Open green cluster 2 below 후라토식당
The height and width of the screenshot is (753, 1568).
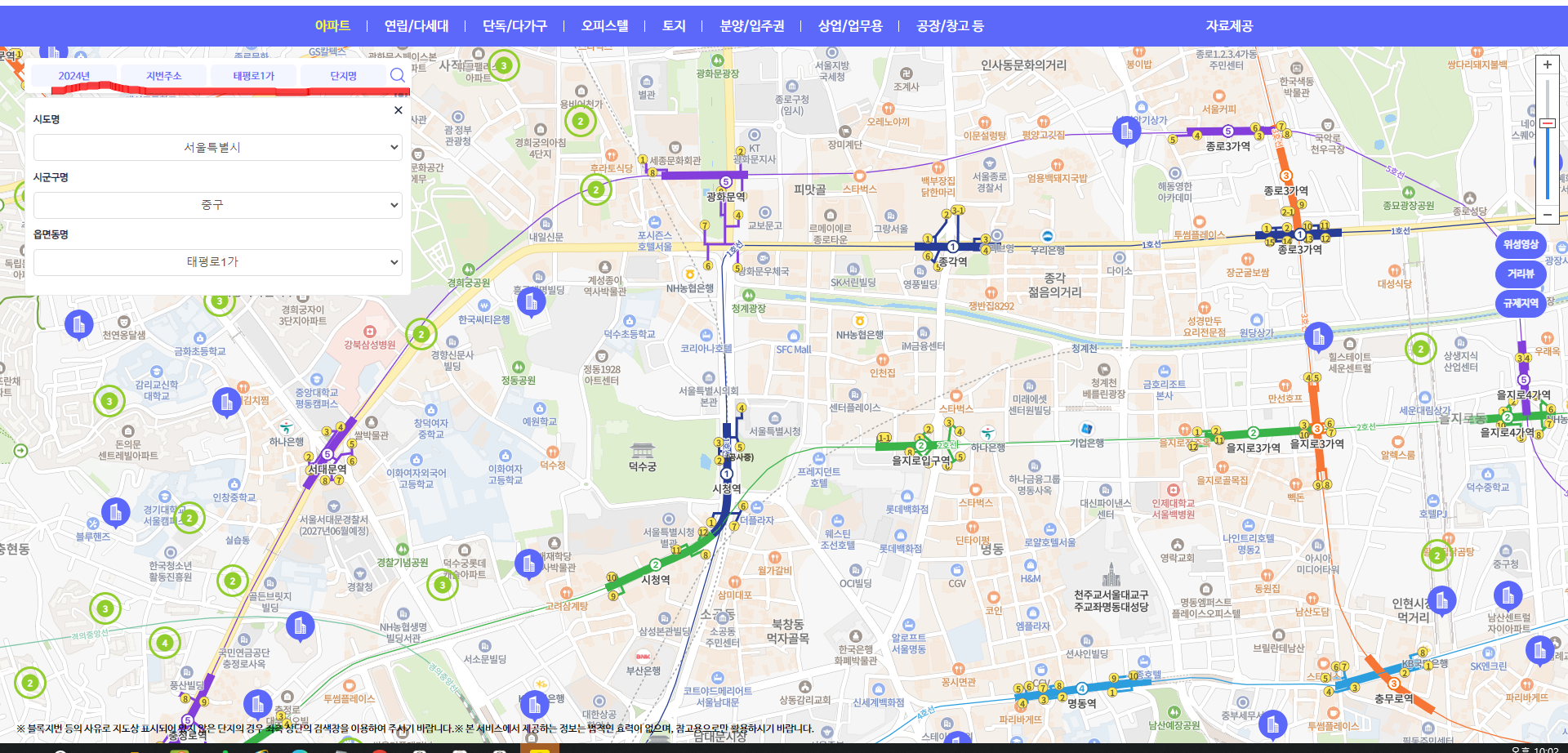(x=596, y=190)
